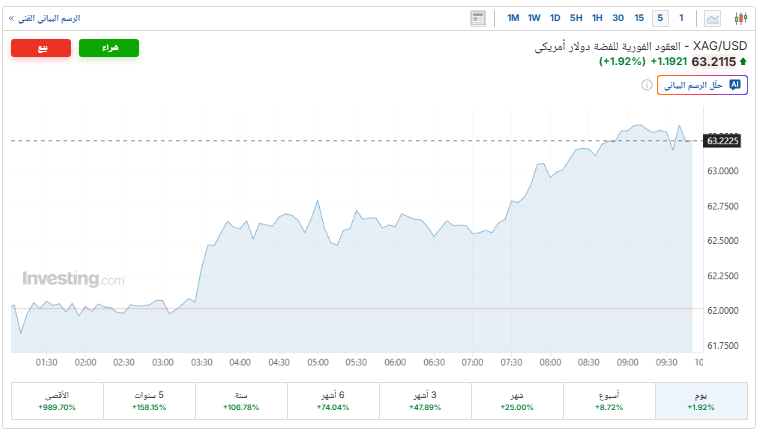Open the info icon beside the AI analysis button
764x429 pixels.
pyautogui.click(x=646, y=85)
